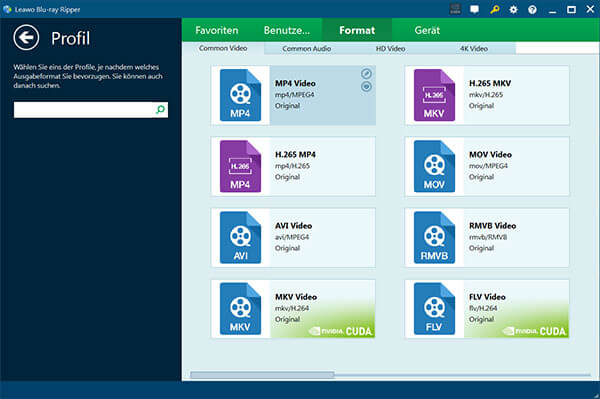This screenshot has height=399, width=600.
Task: Click the blue MKV file icon
Action: point(240,309)
